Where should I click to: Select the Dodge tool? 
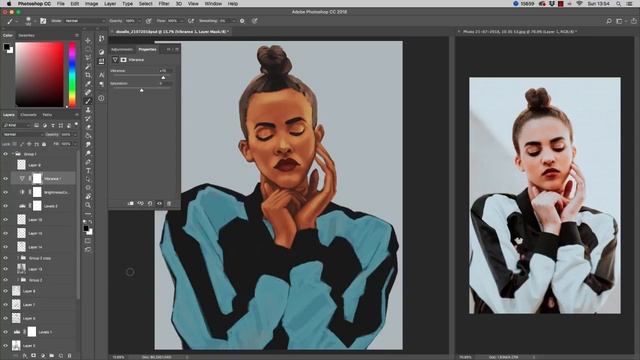coord(88,153)
